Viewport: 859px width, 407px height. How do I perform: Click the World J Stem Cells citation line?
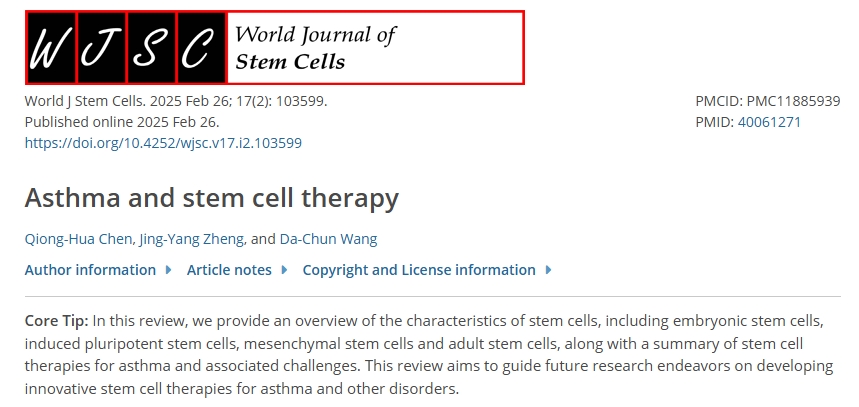point(175,101)
